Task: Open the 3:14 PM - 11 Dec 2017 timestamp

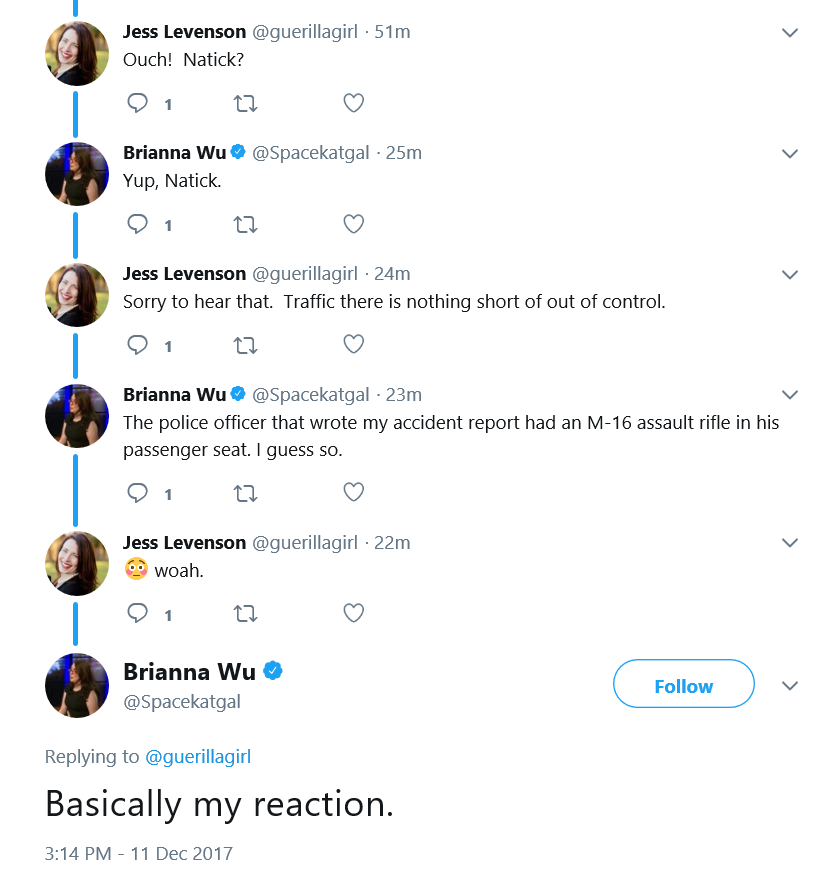Action: [138, 853]
